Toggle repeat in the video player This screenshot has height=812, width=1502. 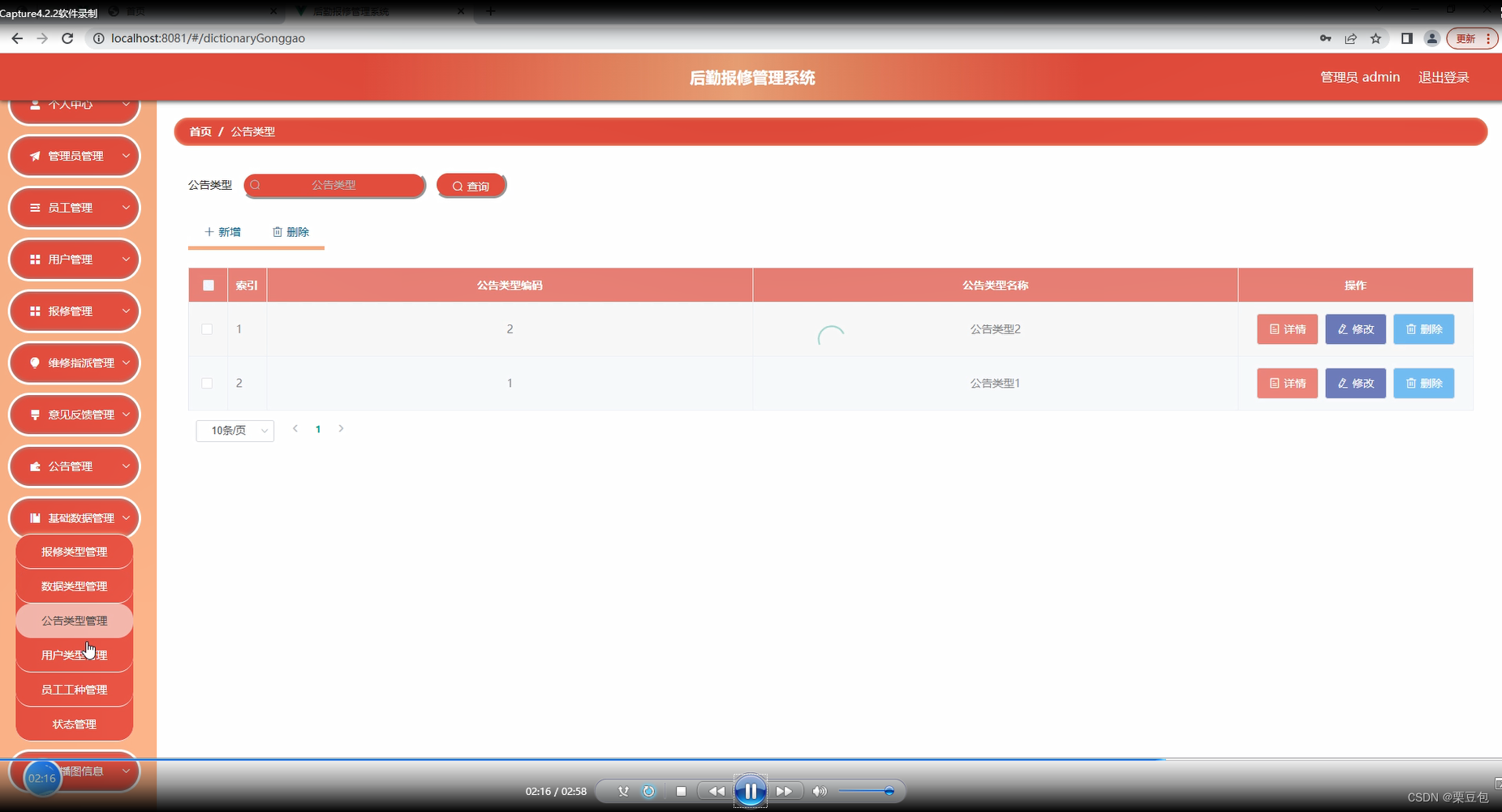pos(648,791)
